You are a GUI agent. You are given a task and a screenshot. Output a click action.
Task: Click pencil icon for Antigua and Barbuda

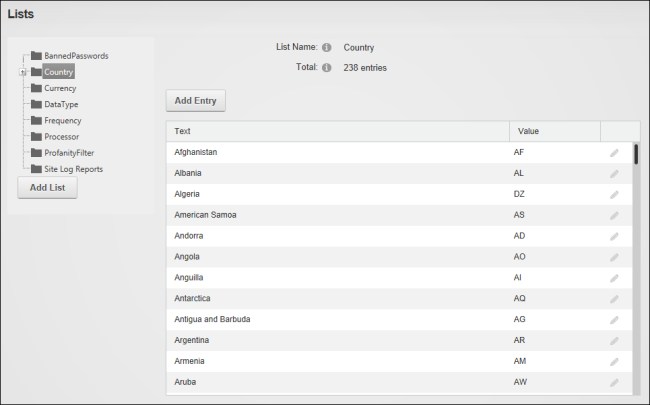[614, 320]
